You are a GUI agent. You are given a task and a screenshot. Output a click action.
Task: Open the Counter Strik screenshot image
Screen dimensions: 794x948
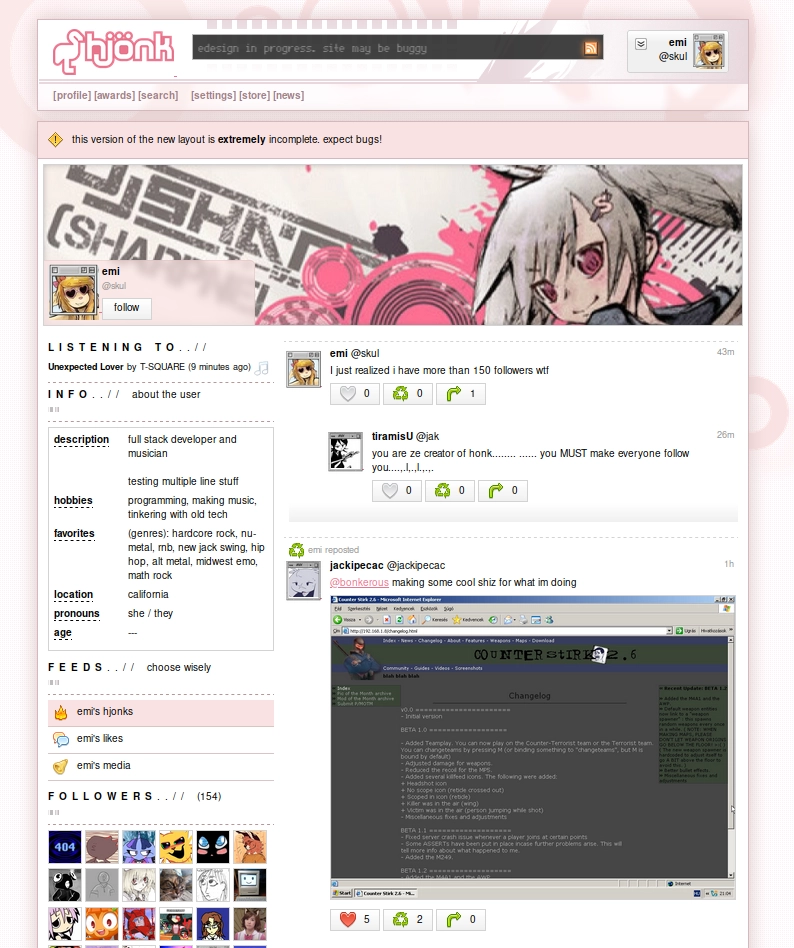(x=533, y=747)
